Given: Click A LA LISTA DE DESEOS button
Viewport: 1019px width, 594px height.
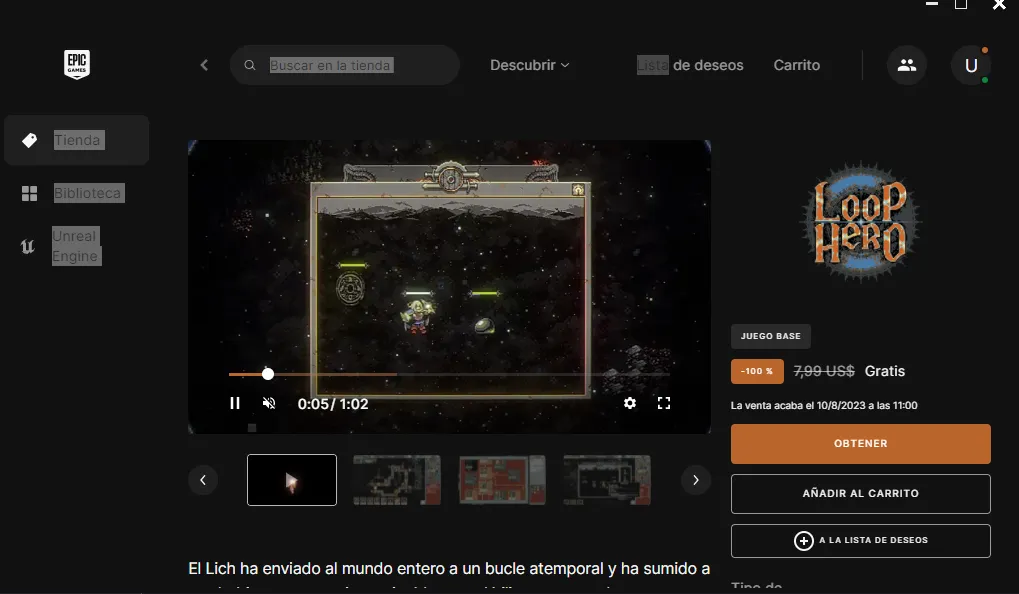Looking at the screenshot, I should pos(860,541).
